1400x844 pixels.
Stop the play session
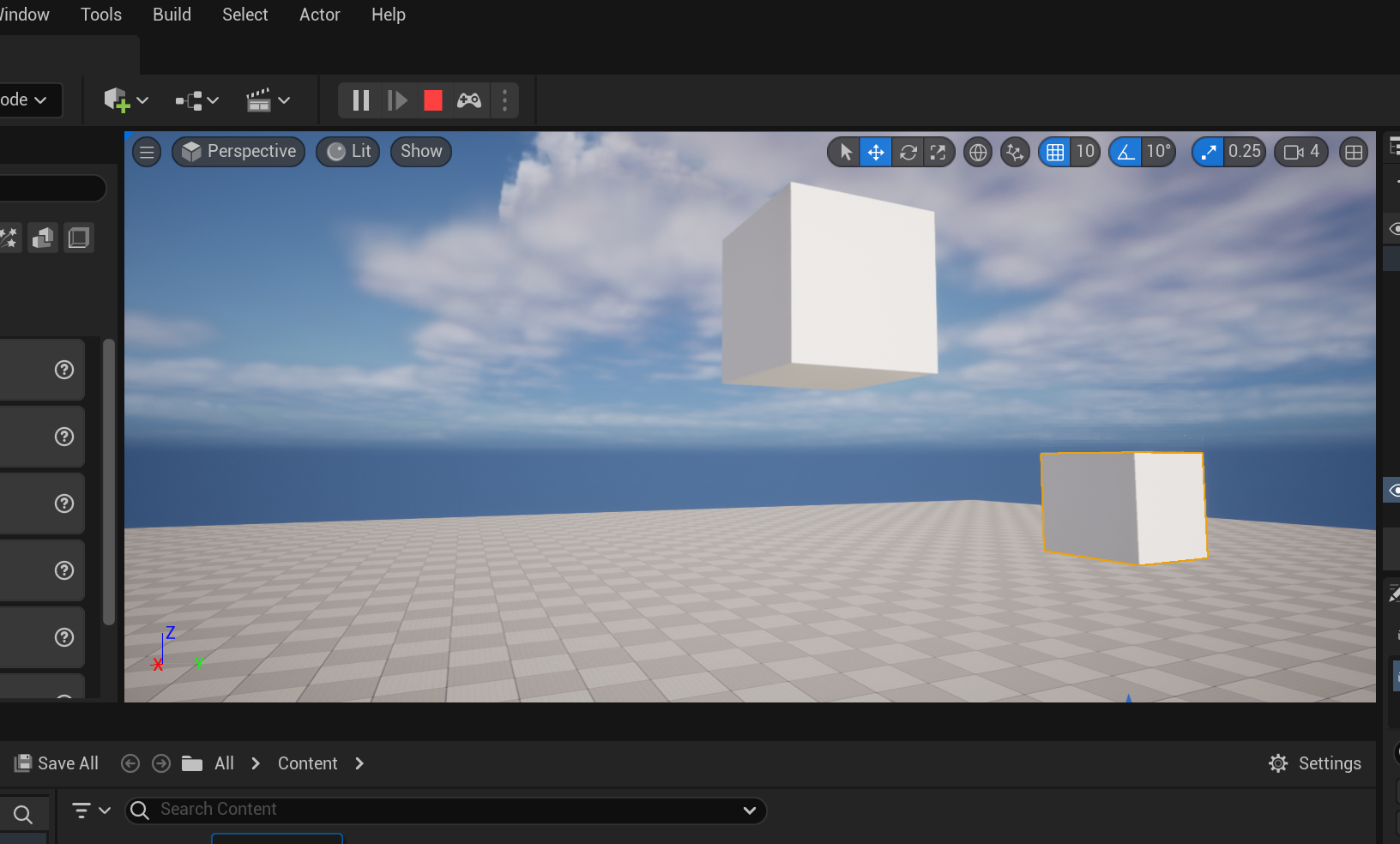click(x=433, y=100)
